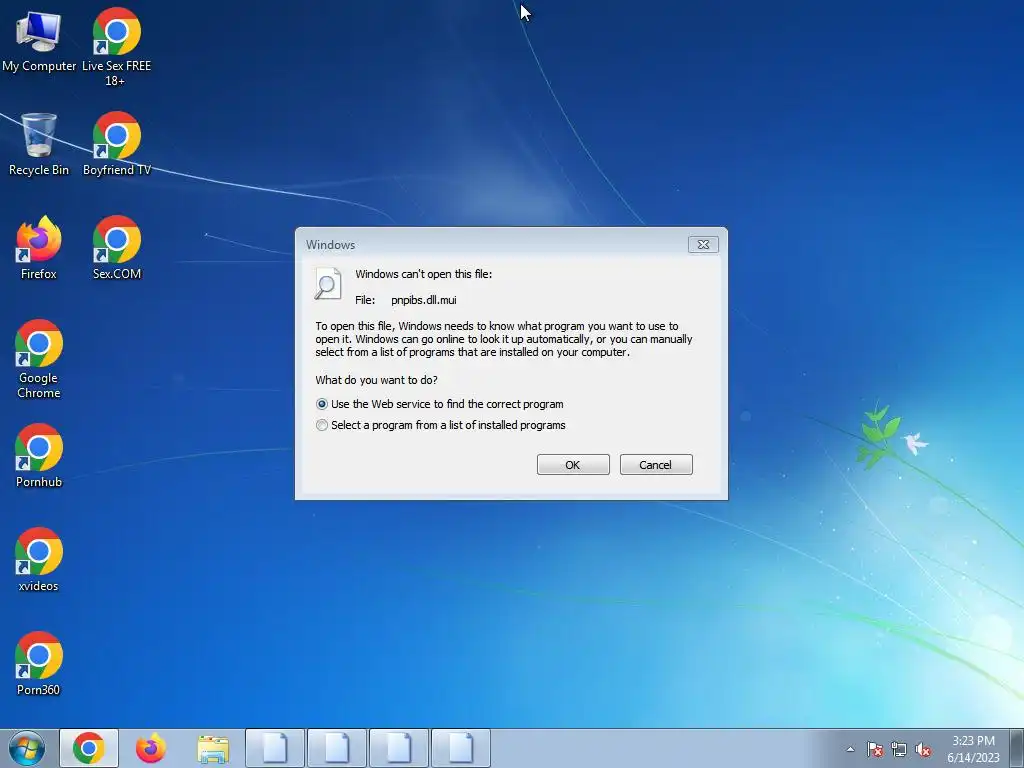The height and width of the screenshot is (768, 1024).
Task: Open Windows Explorer from the taskbar
Action: pos(213,748)
